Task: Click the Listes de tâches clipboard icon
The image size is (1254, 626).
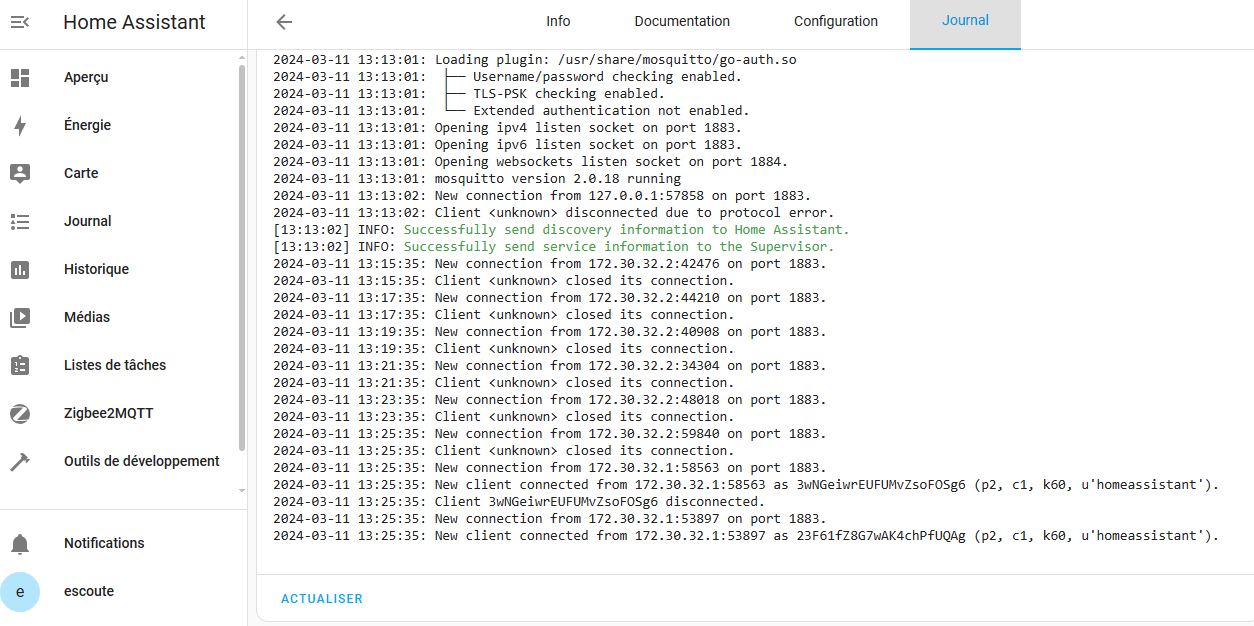Action: pyautogui.click(x=20, y=365)
